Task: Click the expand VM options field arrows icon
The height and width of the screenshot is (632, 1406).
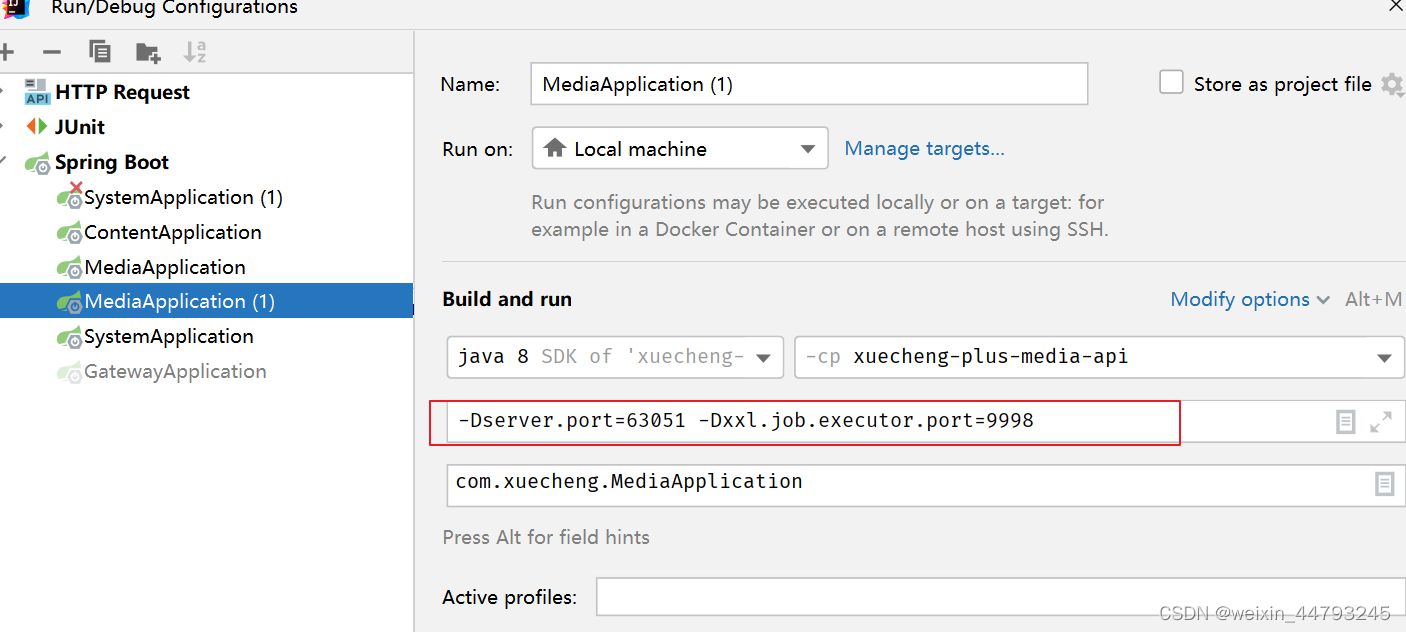Action: (x=1381, y=422)
